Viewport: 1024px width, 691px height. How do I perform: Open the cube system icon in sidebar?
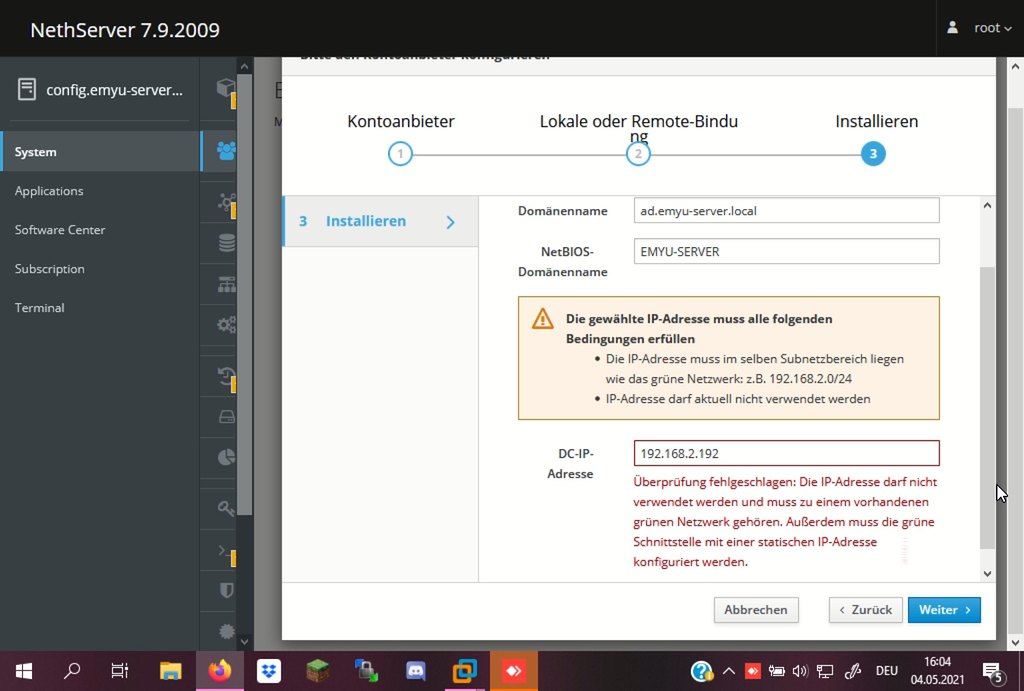(x=226, y=87)
